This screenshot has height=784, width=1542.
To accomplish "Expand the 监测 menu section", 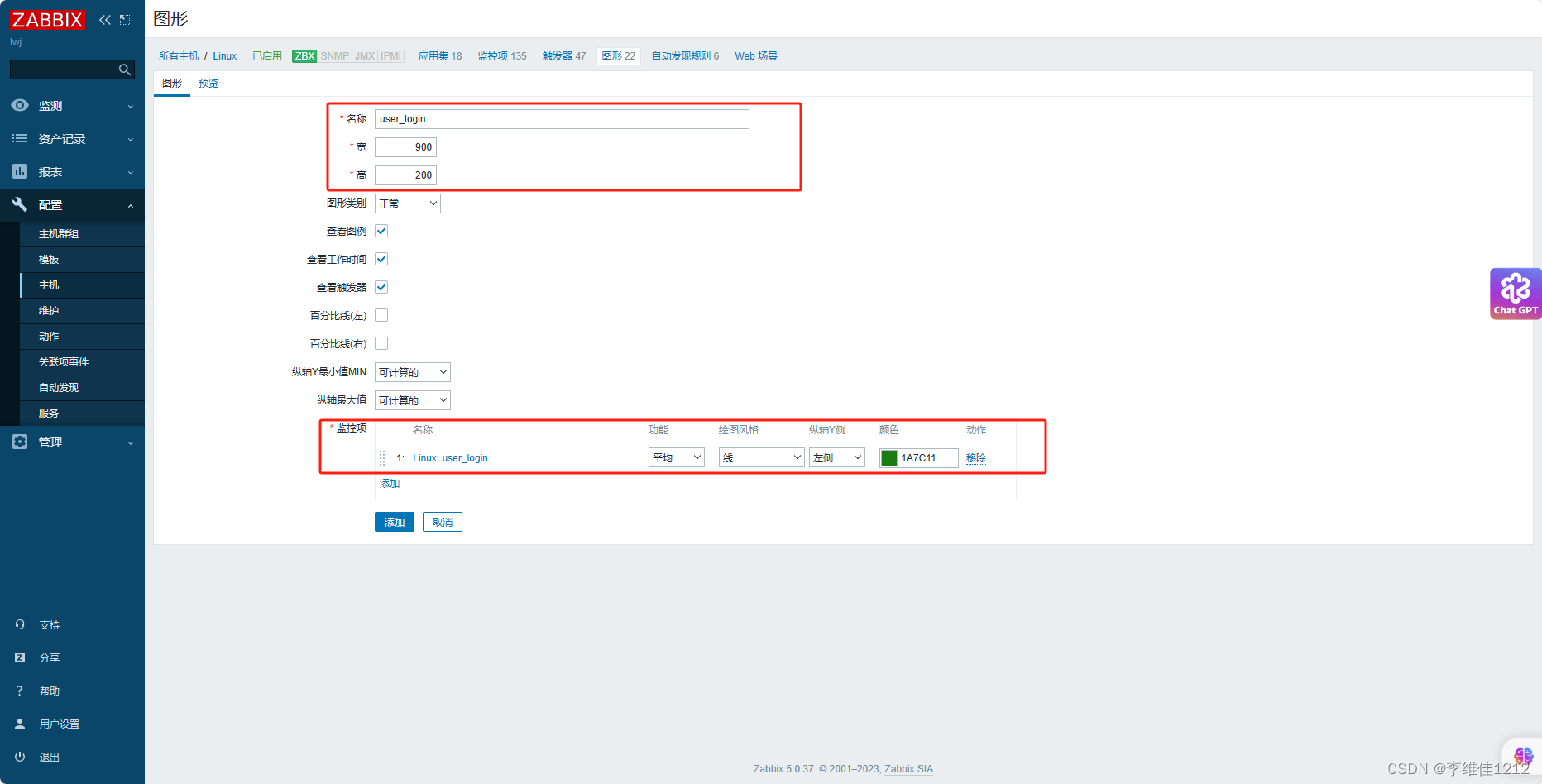I will tap(131, 107).
